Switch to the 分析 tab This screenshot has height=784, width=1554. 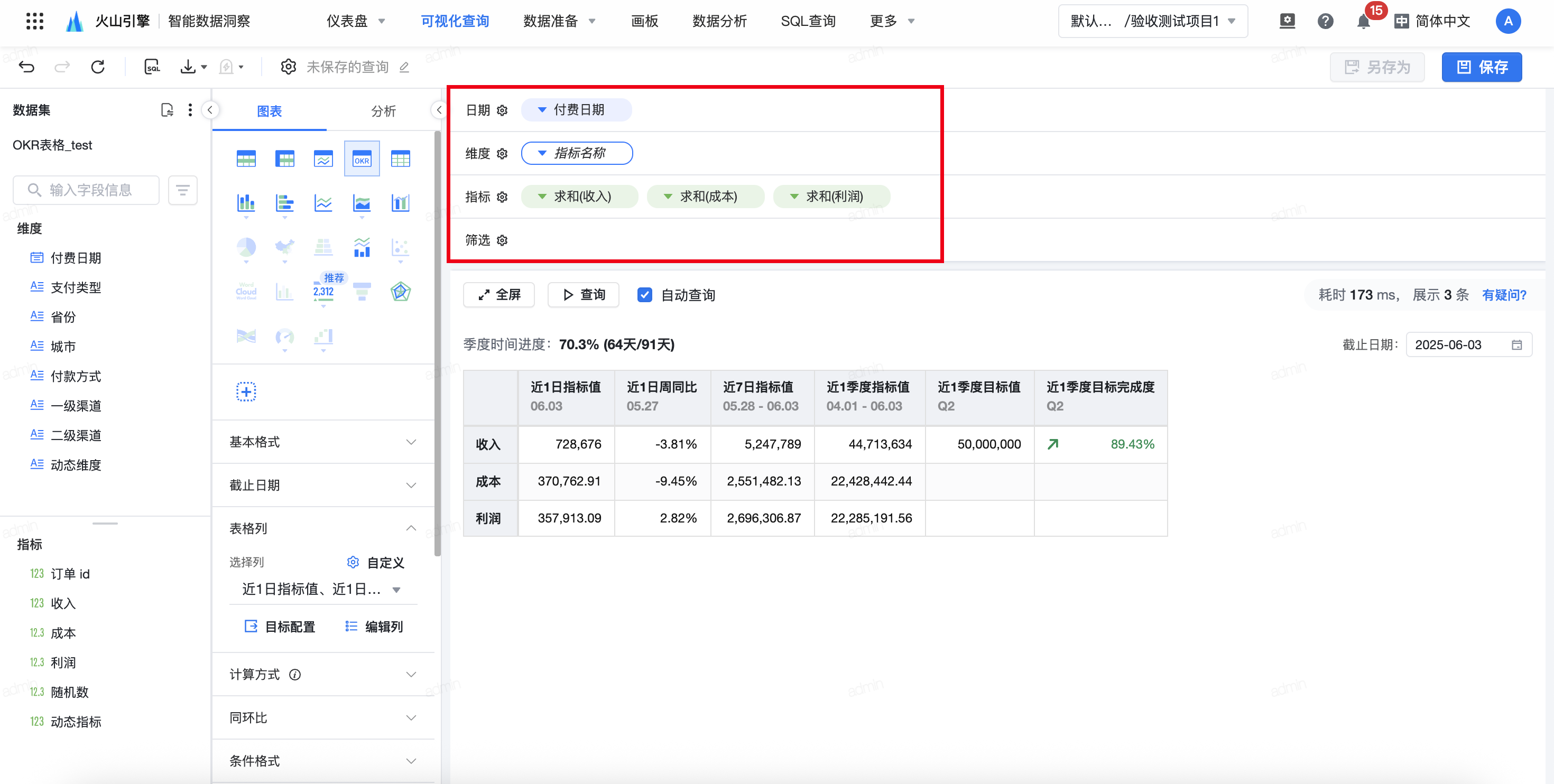pos(383,111)
